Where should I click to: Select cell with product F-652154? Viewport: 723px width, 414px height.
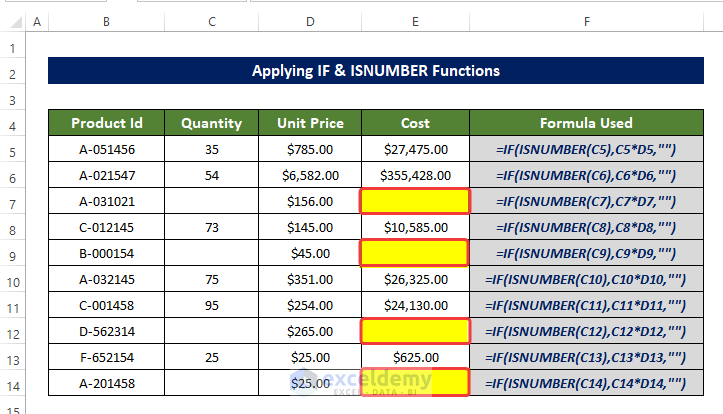coord(107,357)
